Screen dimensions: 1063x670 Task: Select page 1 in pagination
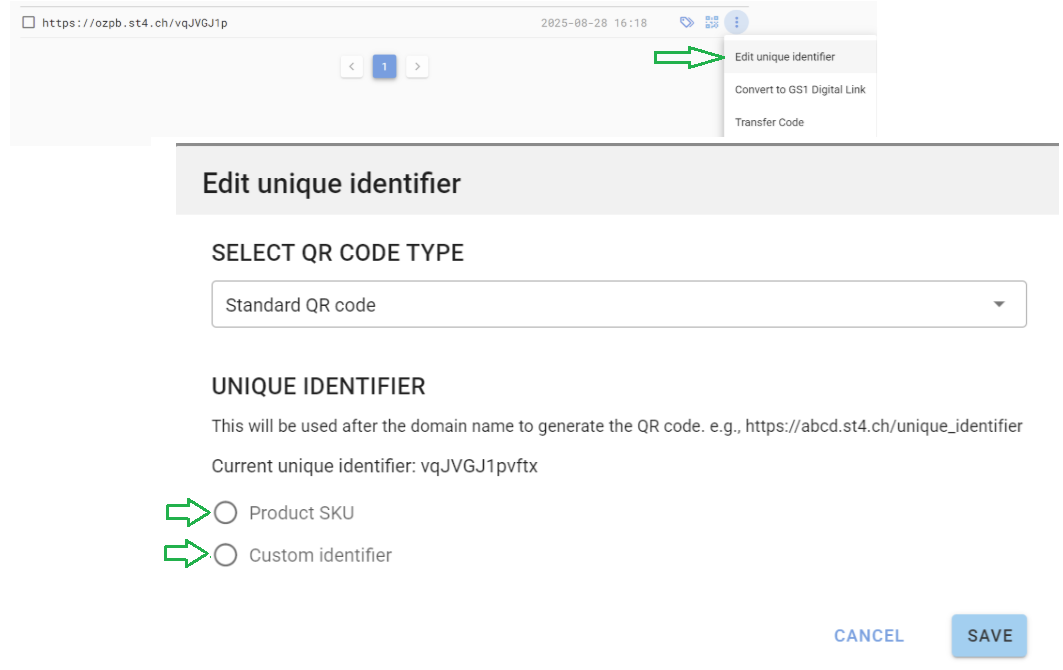coord(384,67)
